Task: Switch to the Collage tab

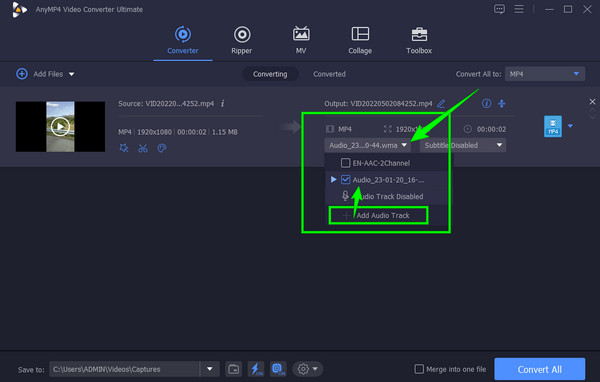Action: 360,40
